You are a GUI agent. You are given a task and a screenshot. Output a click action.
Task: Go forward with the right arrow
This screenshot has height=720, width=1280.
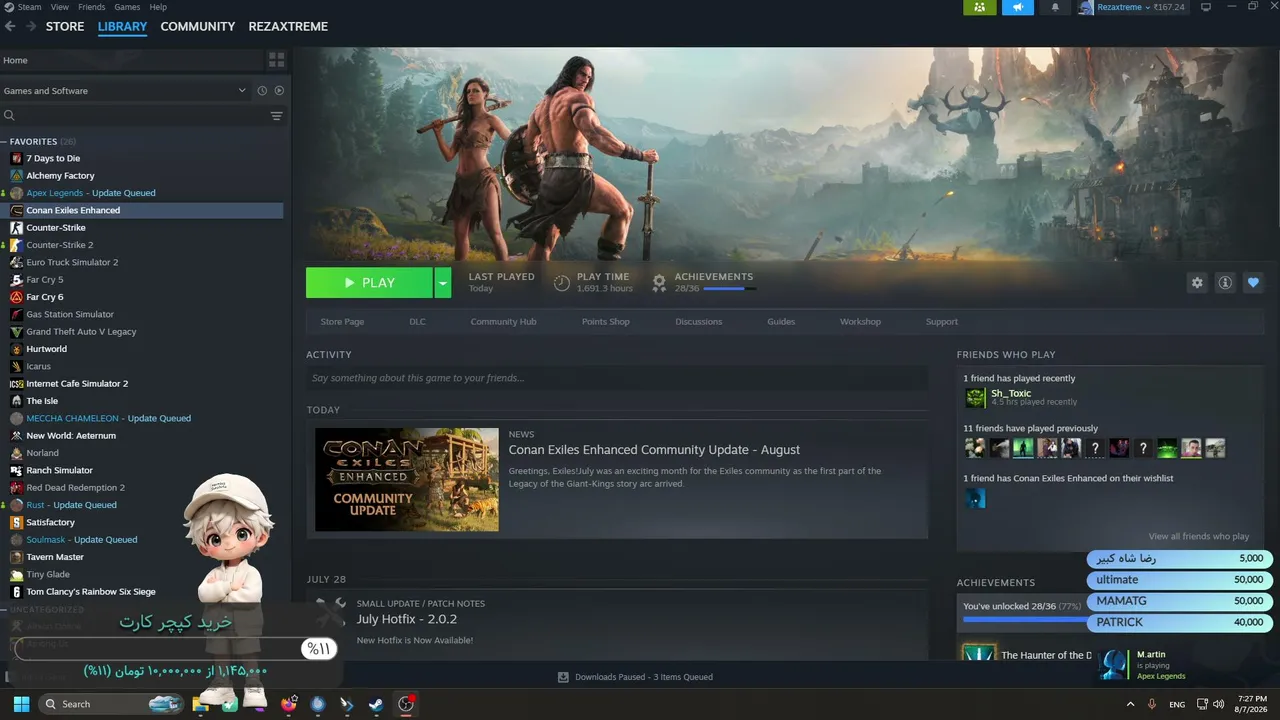tap(29, 26)
